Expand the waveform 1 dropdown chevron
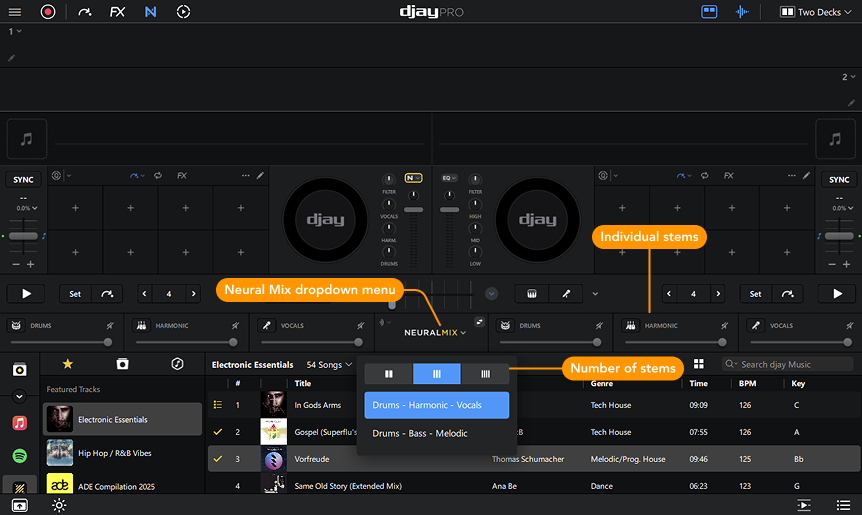This screenshot has width=862, height=515. coord(19,31)
